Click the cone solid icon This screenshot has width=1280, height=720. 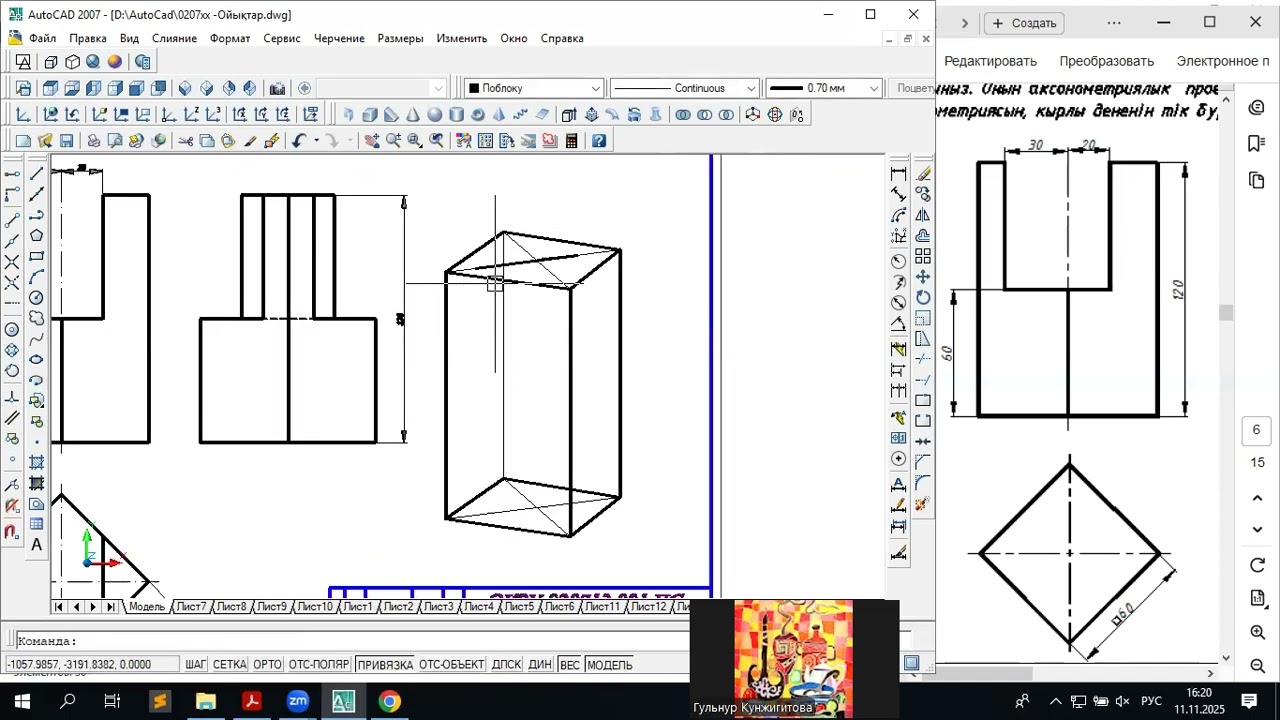(x=413, y=115)
